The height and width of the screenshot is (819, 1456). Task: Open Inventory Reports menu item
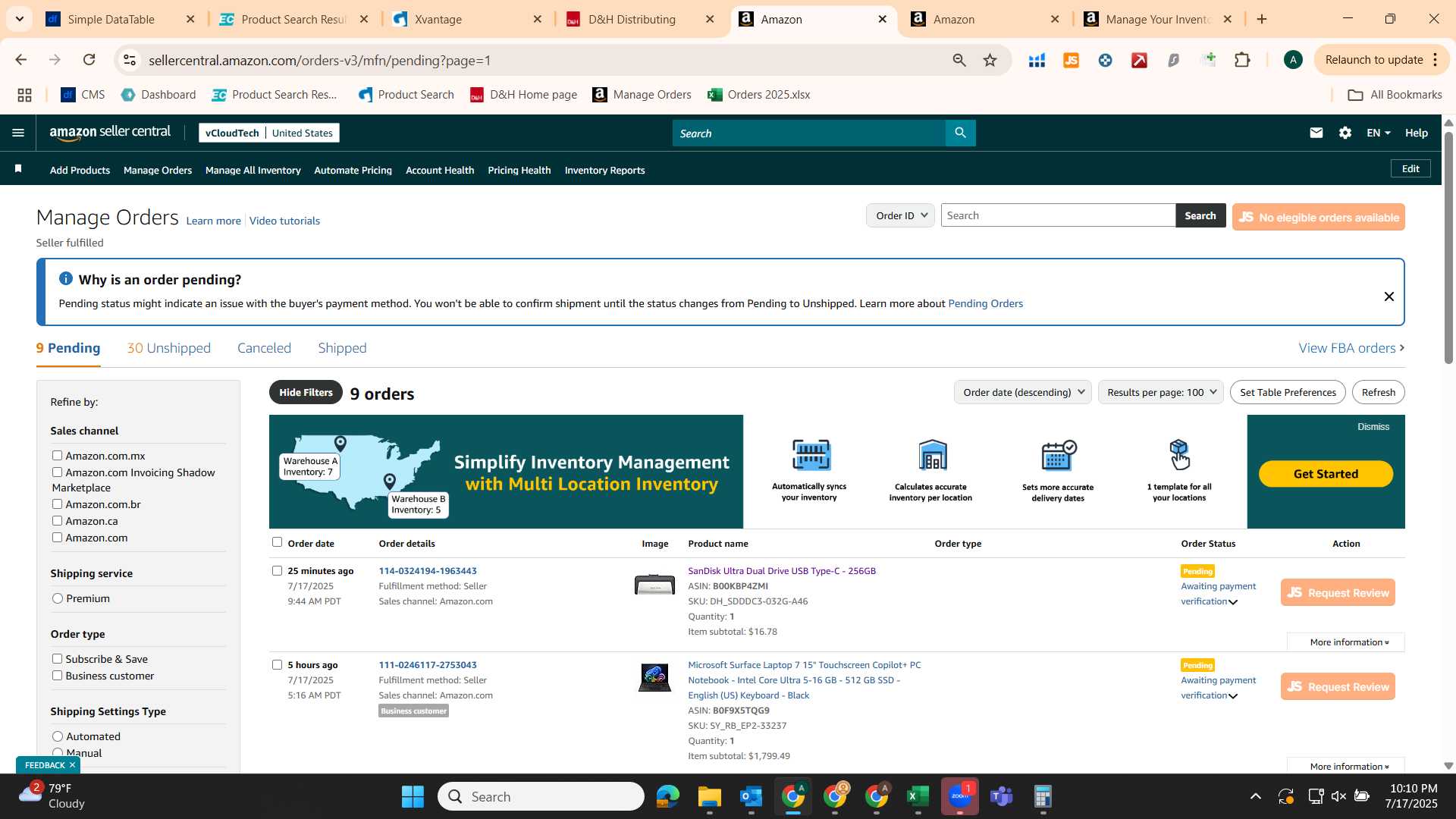pos(604,170)
